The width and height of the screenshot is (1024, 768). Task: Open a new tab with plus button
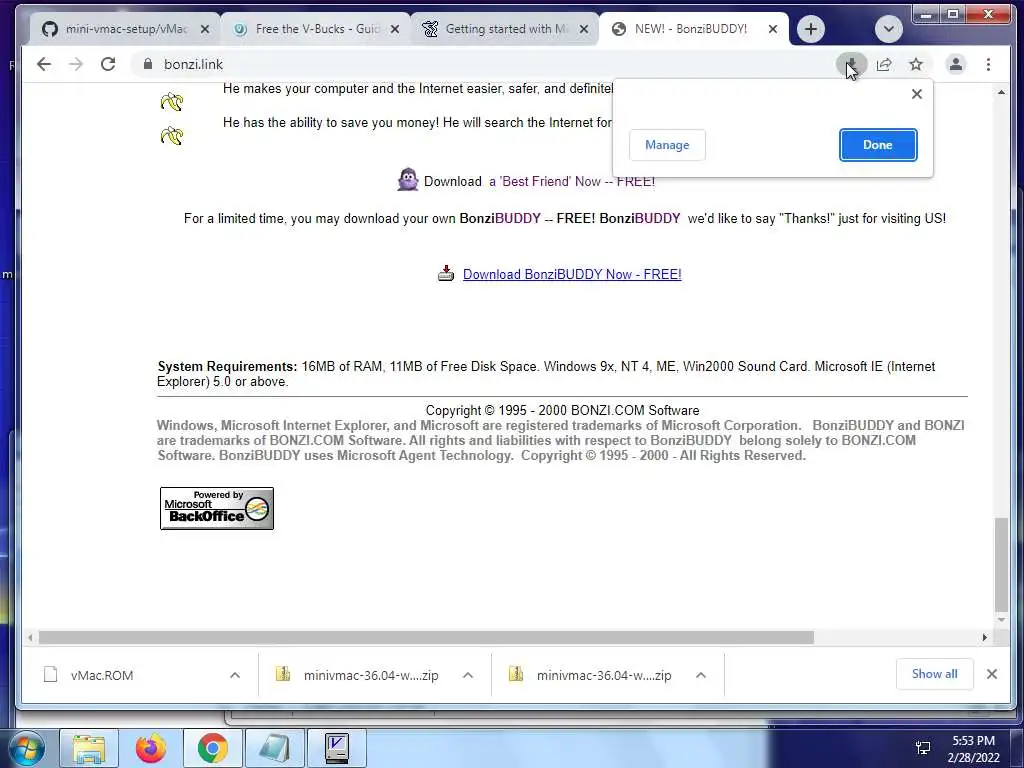click(810, 29)
